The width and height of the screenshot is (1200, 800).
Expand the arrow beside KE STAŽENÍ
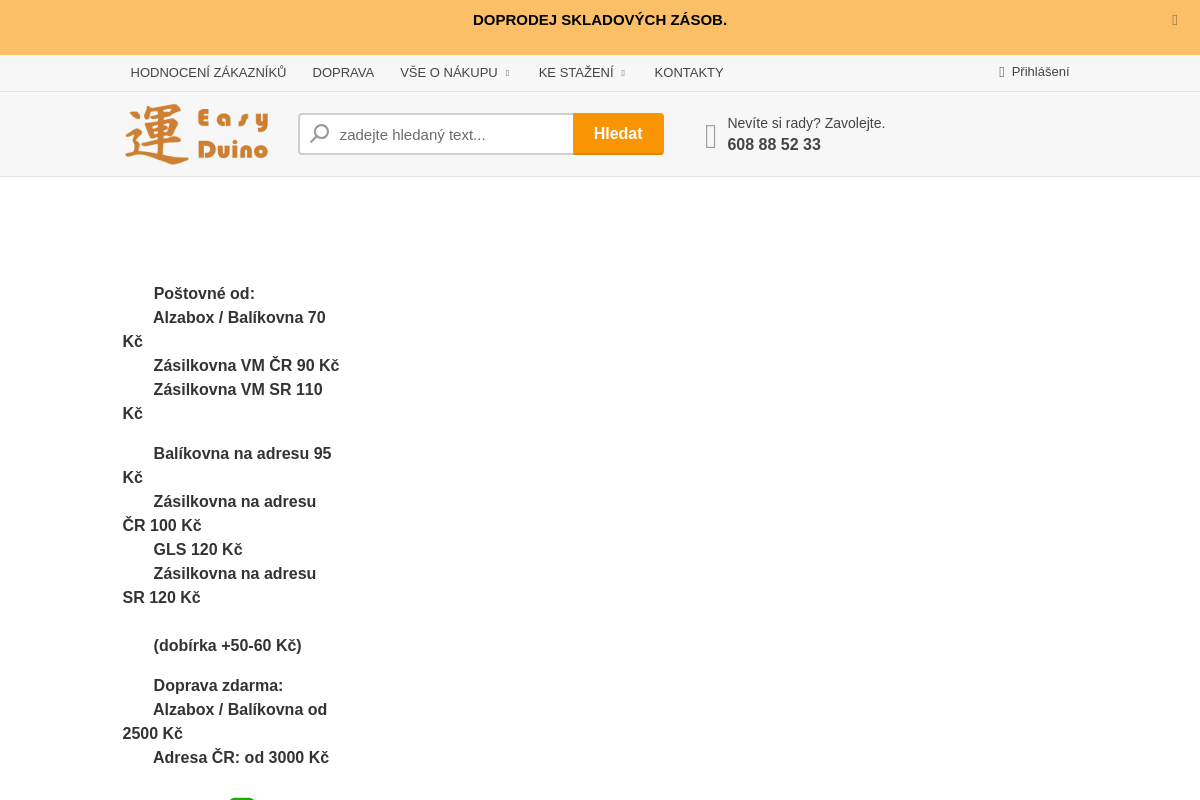click(x=623, y=73)
